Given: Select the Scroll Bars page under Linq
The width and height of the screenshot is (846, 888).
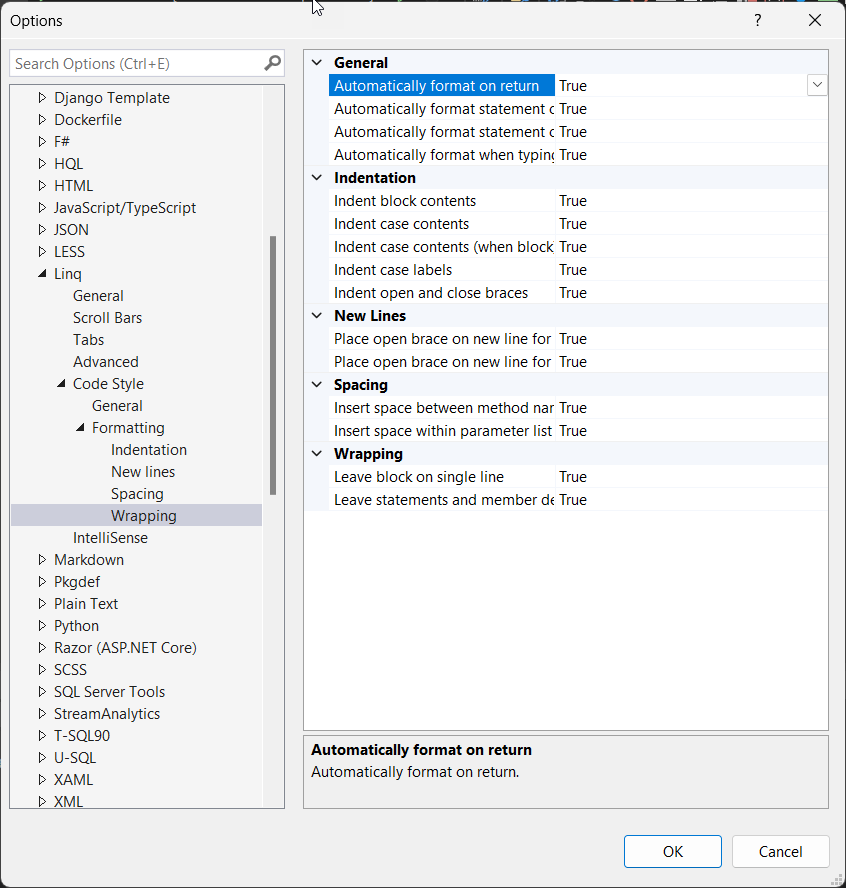Looking at the screenshot, I should pos(107,317).
